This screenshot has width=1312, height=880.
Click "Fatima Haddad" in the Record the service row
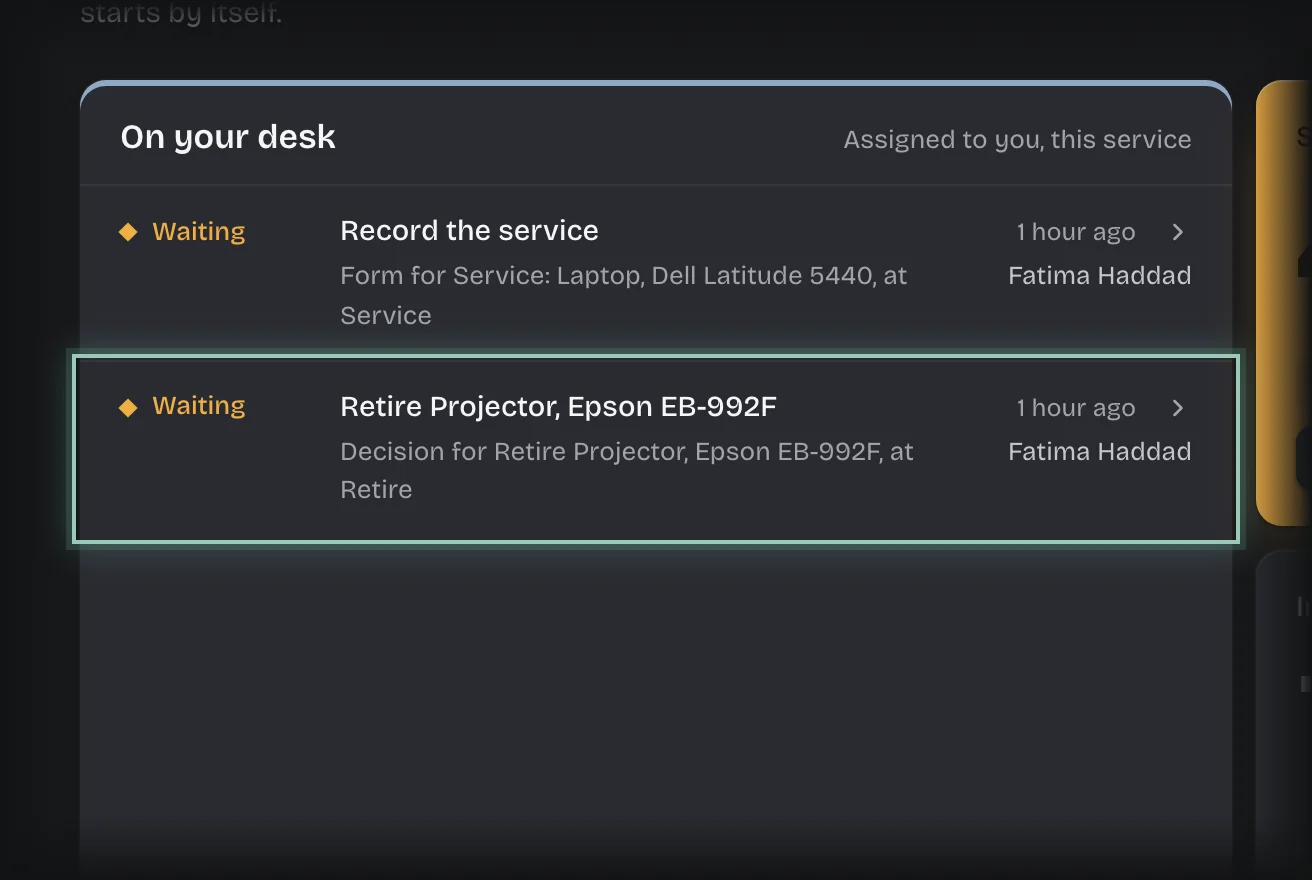[x=1099, y=276]
